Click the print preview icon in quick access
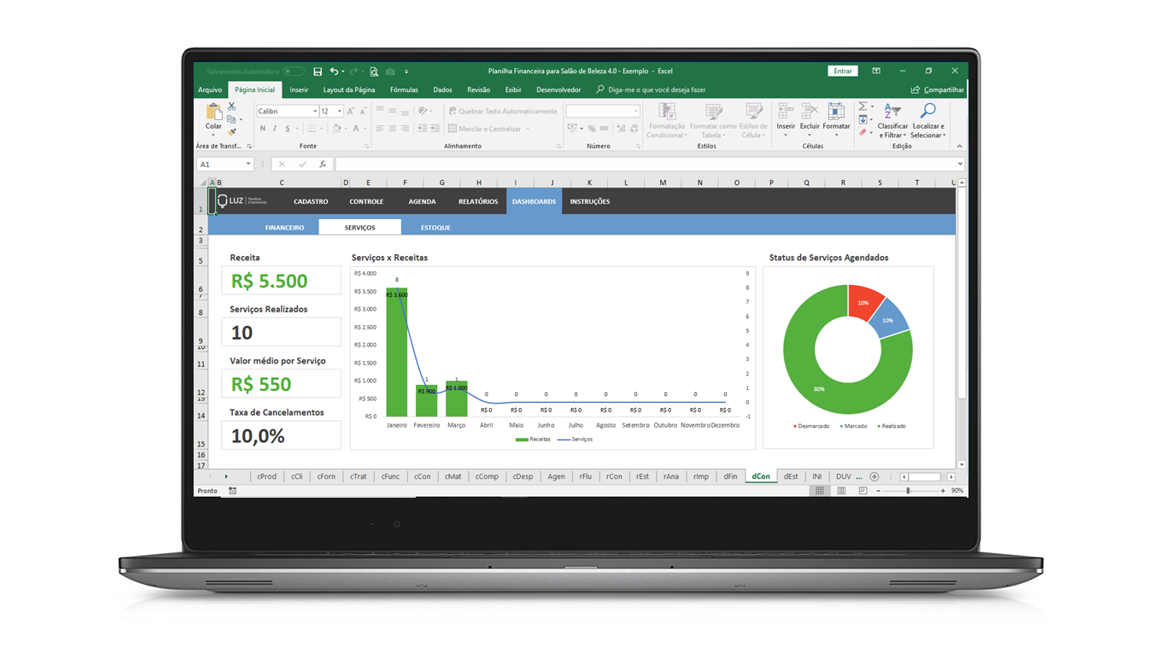 374,72
